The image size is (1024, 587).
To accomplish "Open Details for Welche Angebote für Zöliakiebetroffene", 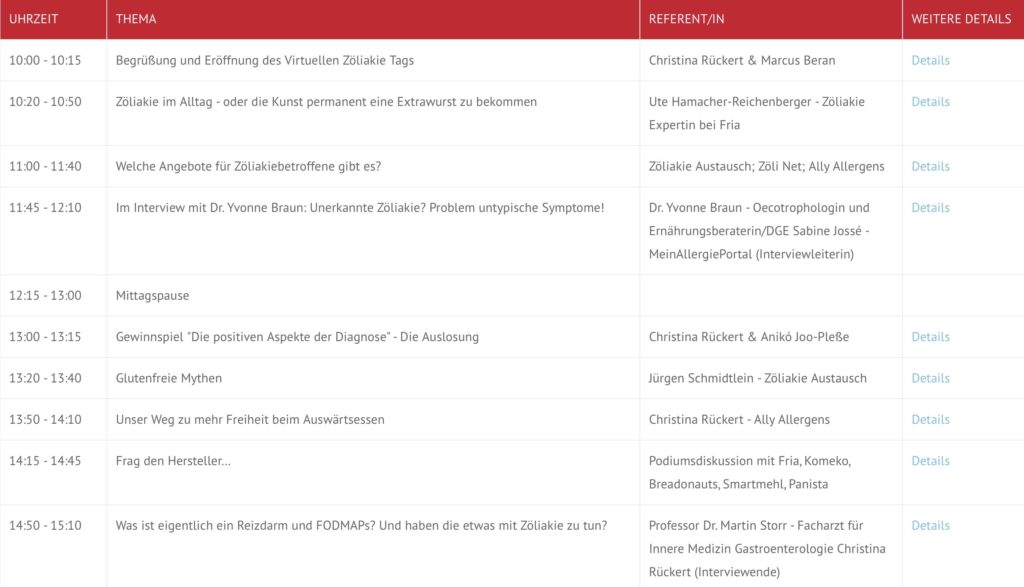I will pyautogui.click(x=930, y=166).
